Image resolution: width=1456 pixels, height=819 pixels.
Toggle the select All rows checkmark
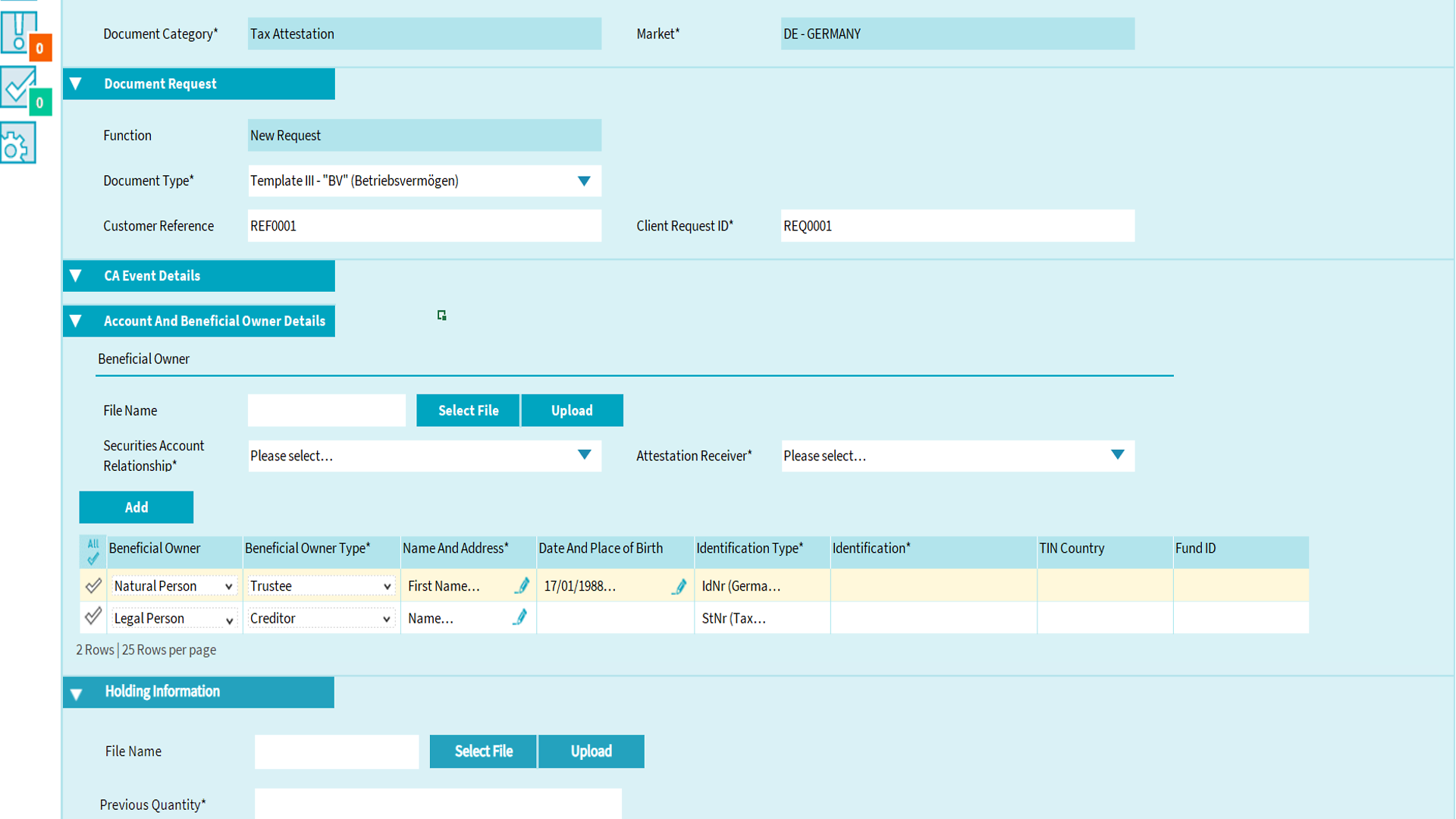(x=93, y=552)
